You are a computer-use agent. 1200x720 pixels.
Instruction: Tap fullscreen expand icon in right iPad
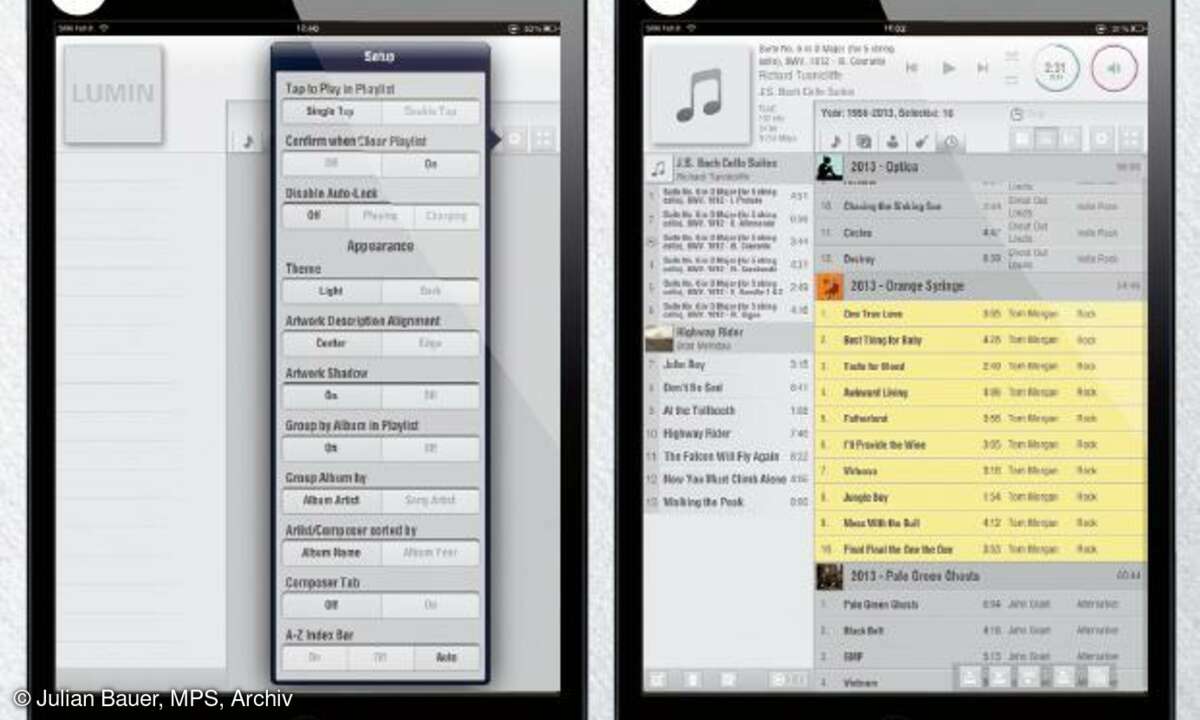[1132, 139]
